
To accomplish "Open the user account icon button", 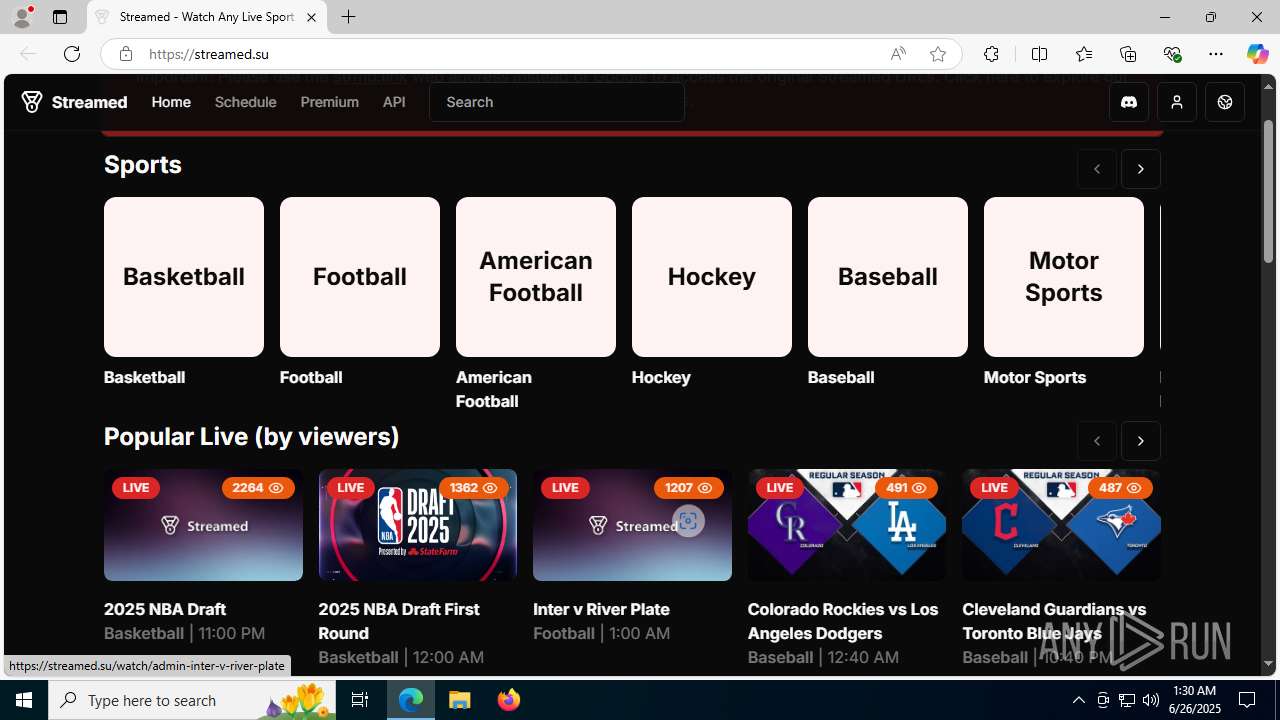I will click(1177, 102).
